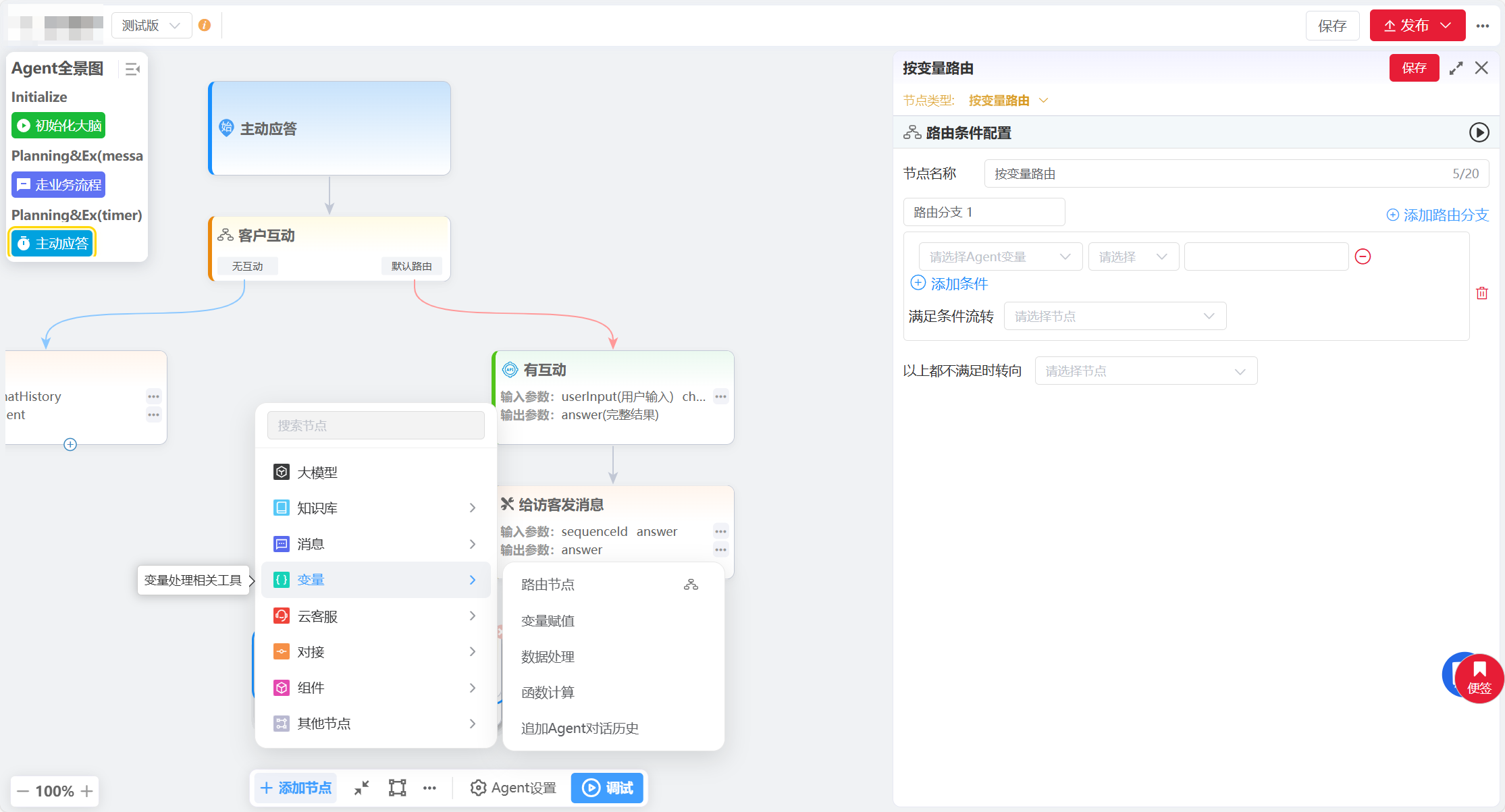Expand the properties panel with arrows icon
Viewport: 1505px width, 812px height.
tap(1456, 68)
